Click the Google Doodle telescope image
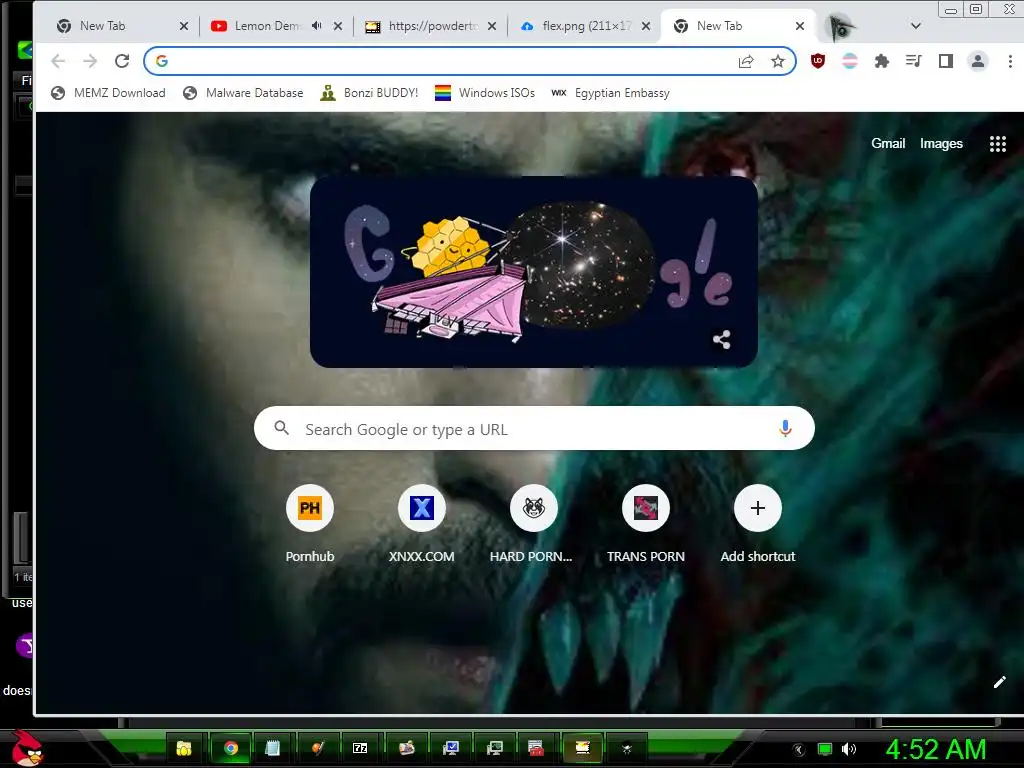 534,272
